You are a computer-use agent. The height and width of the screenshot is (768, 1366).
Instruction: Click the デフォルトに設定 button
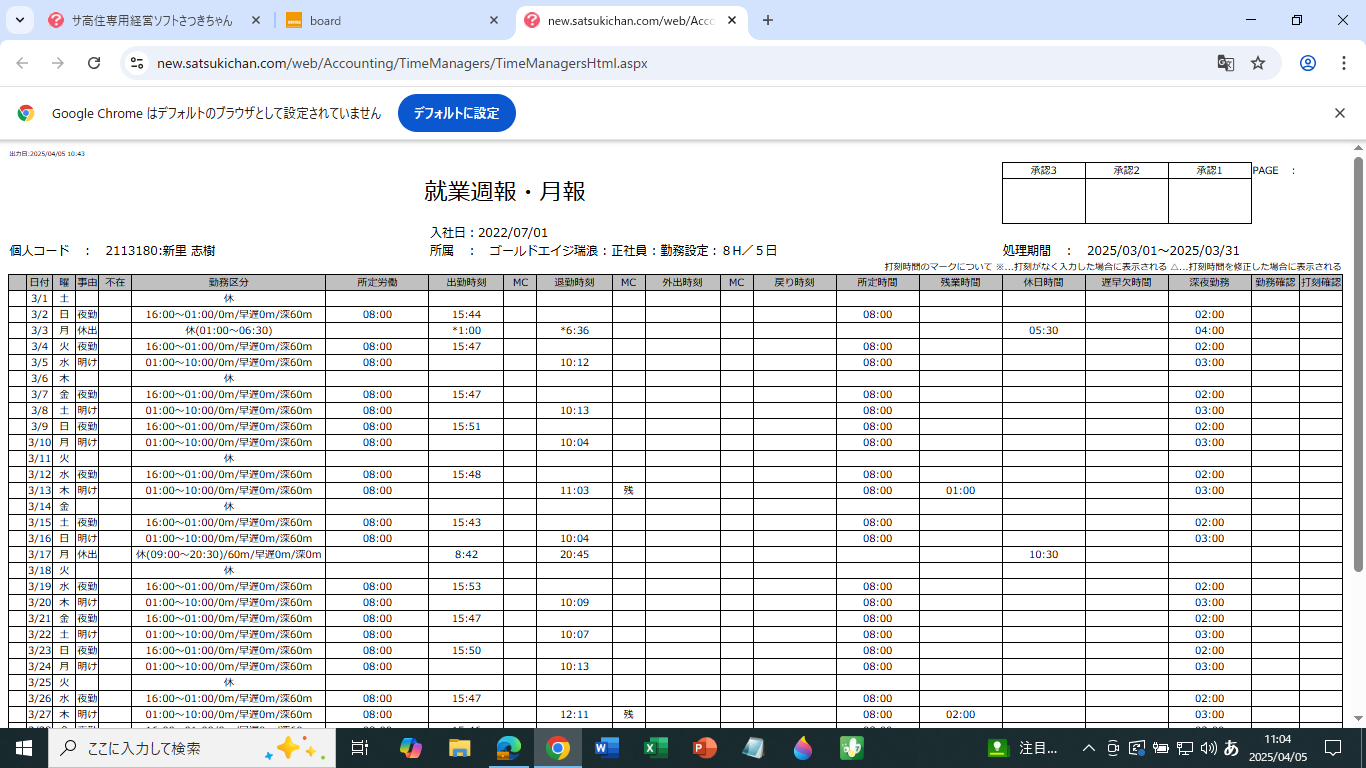pos(456,113)
